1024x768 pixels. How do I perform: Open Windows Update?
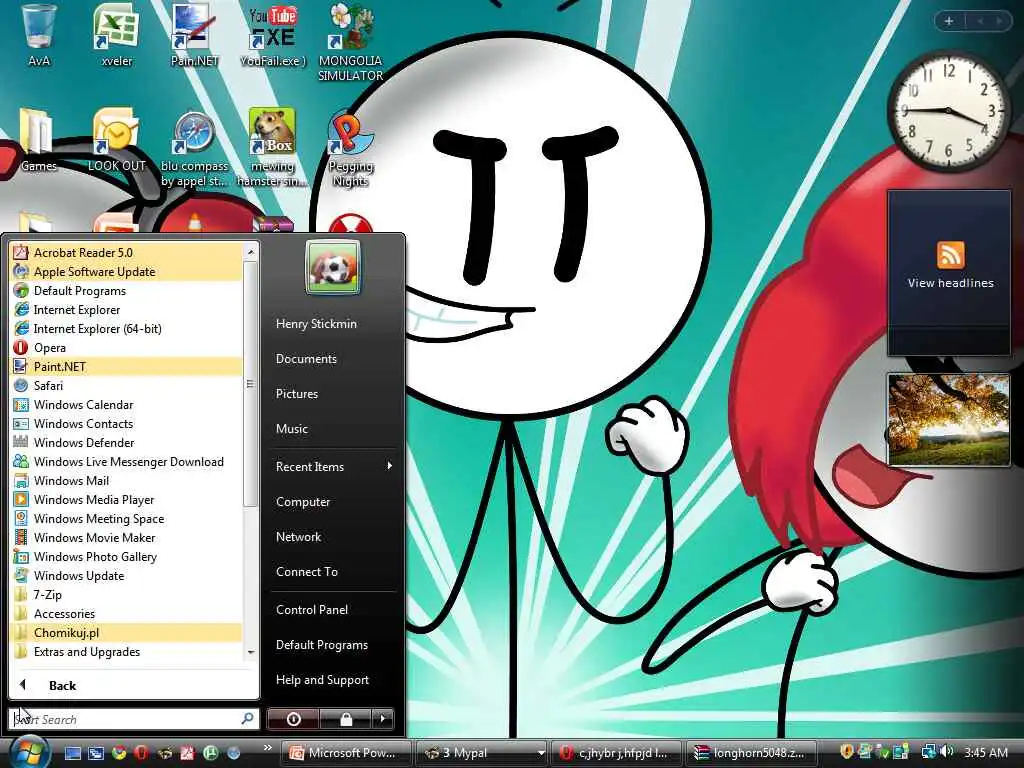pos(127,575)
